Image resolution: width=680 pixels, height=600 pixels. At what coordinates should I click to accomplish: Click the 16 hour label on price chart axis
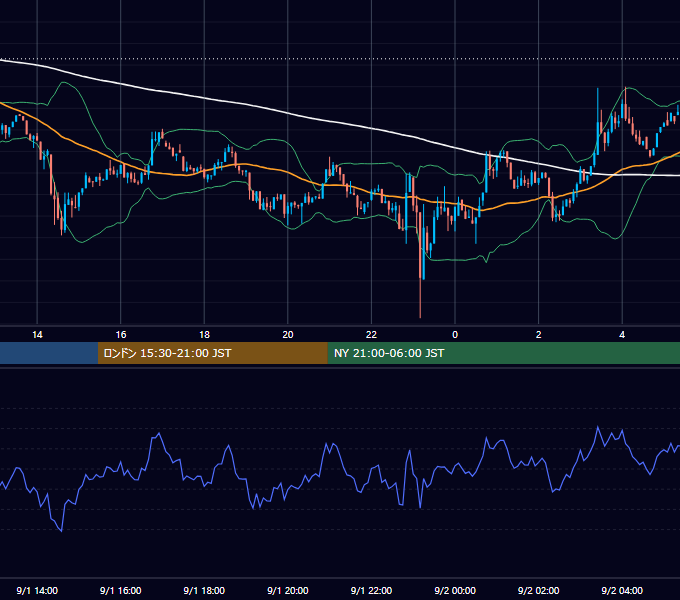[121, 335]
